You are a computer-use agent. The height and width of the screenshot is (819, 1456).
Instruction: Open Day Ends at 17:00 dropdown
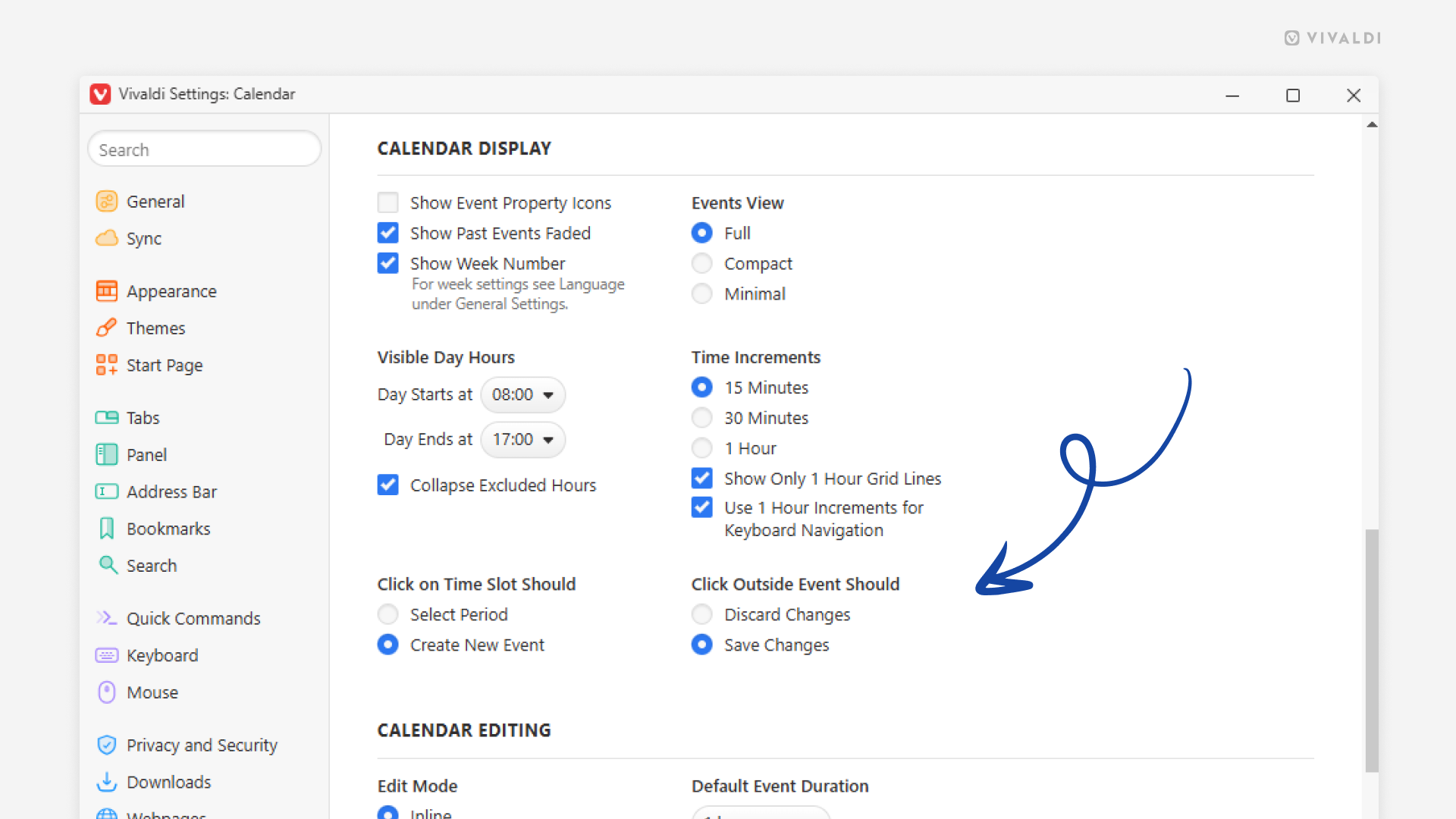coord(523,439)
